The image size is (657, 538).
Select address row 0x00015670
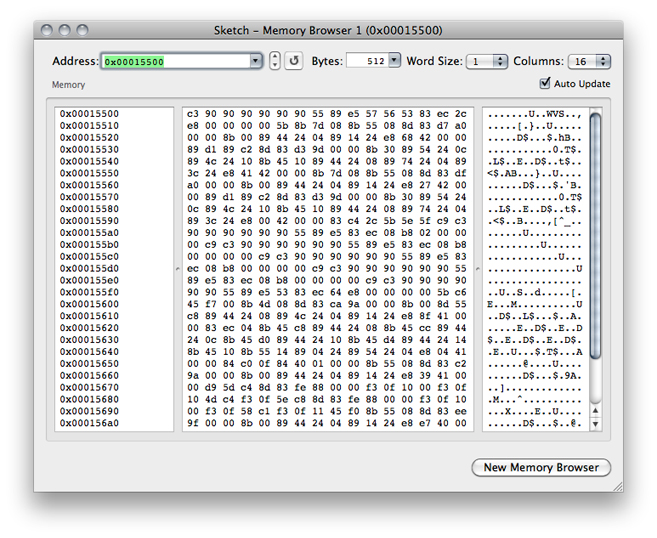(x=89, y=388)
